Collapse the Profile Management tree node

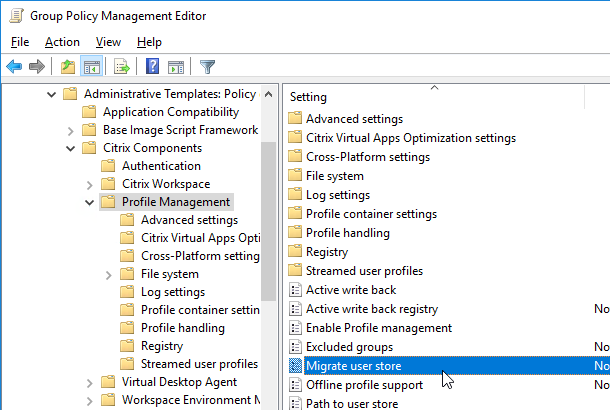[x=89, y=202]
